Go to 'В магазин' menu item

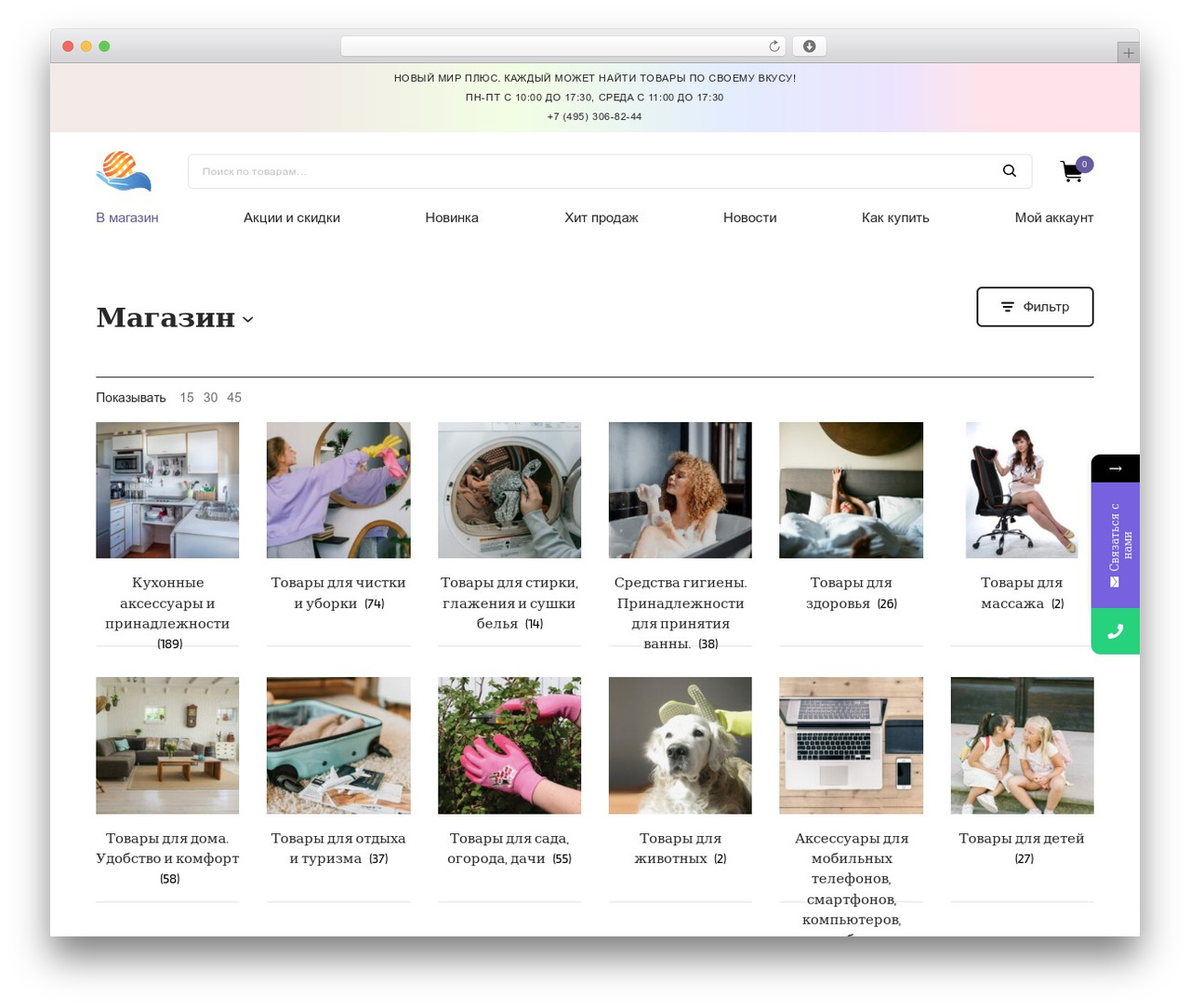127,218
